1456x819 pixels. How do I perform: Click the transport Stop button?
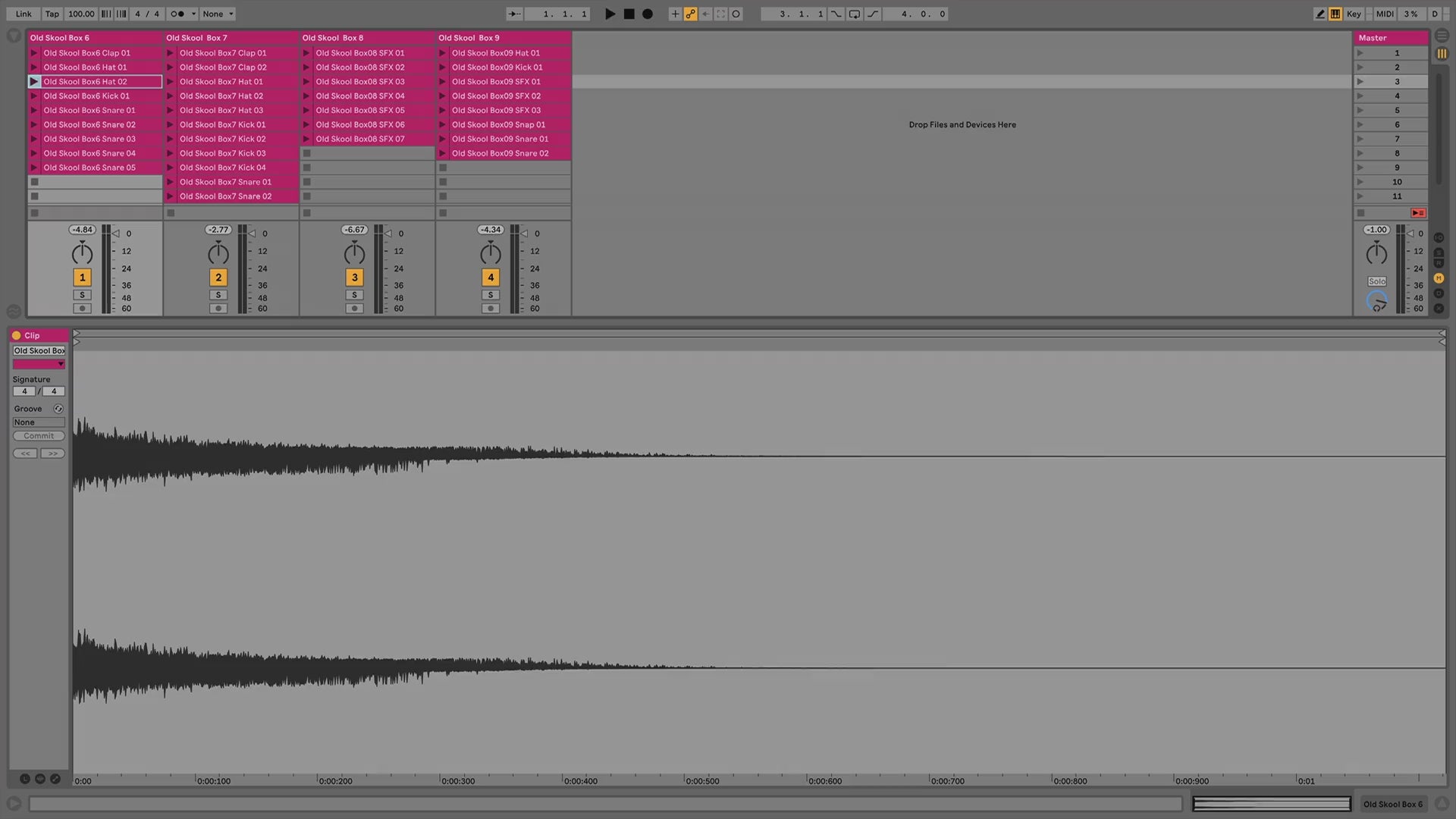[629, 14]
